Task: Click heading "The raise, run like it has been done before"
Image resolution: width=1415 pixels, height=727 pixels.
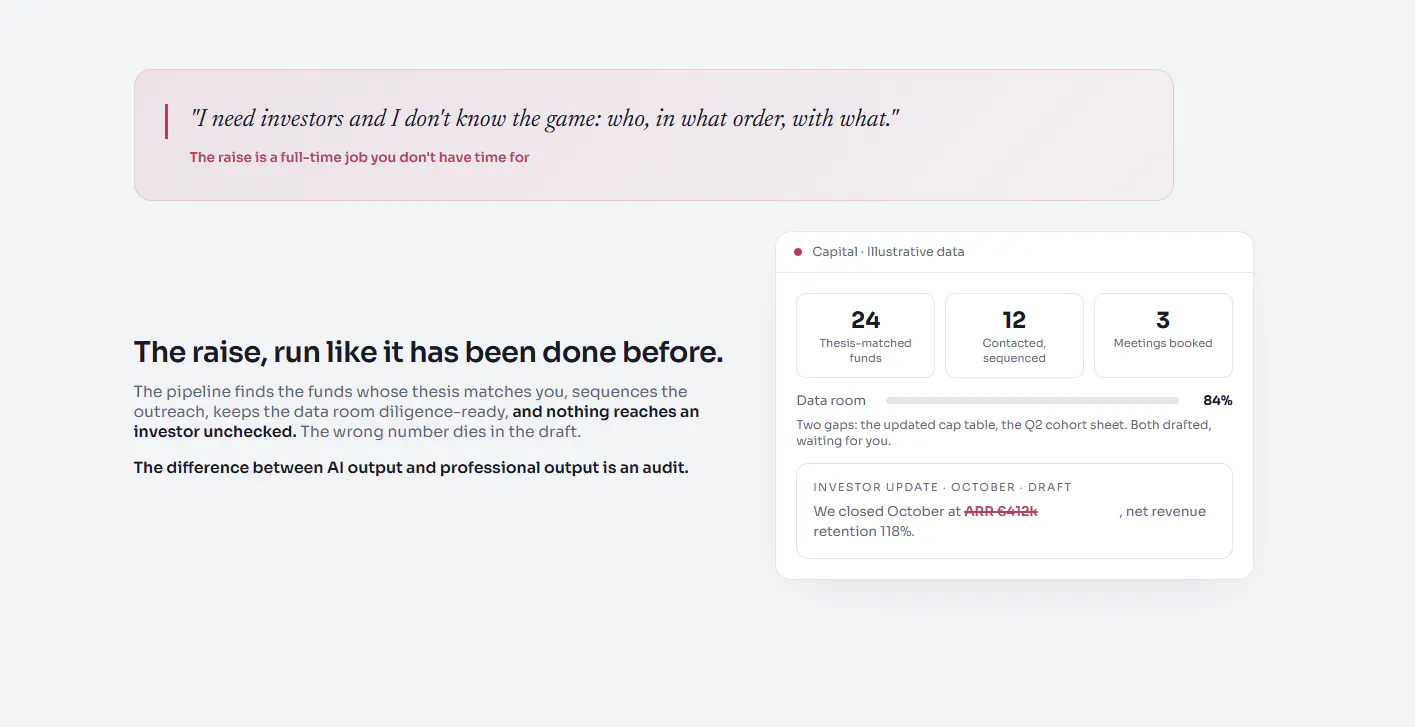Action: (x=428, y=352)
